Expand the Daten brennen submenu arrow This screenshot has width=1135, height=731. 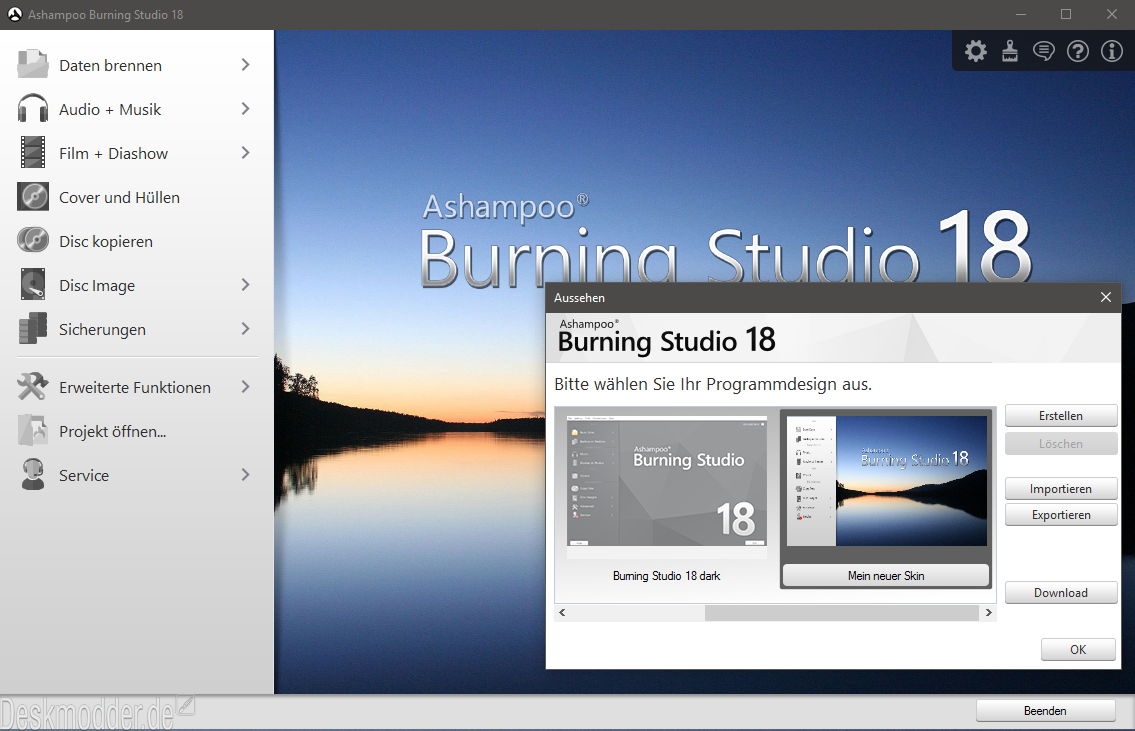click(245, 64)
